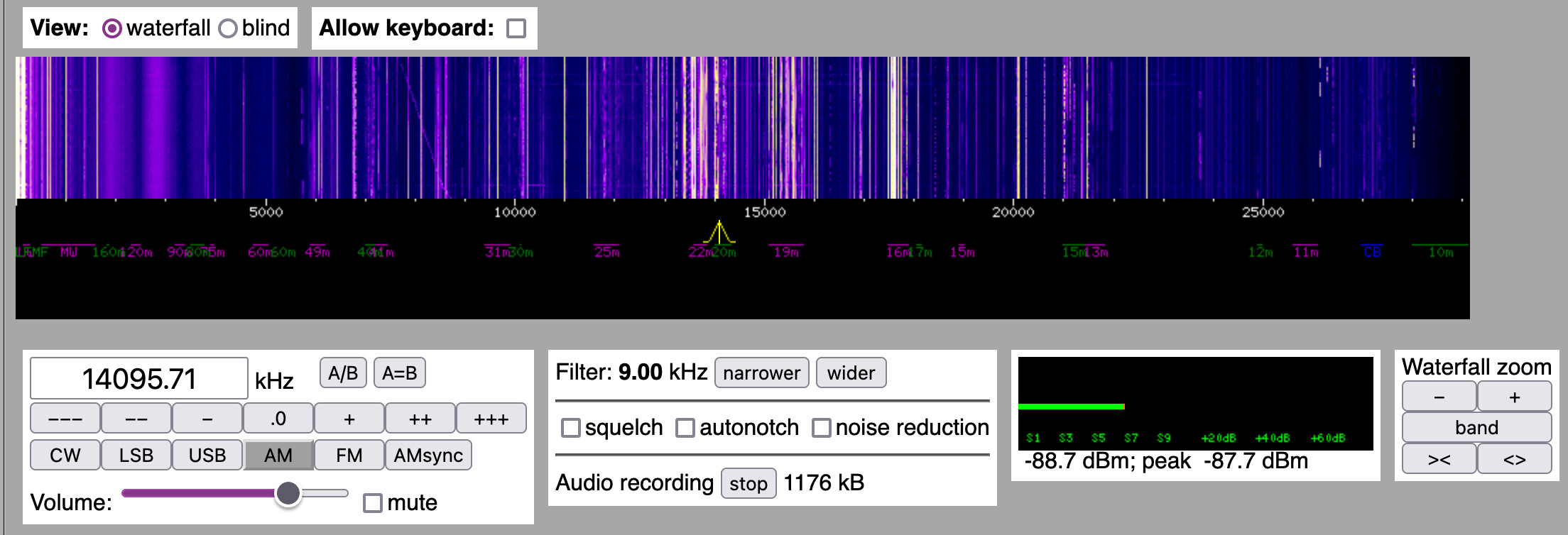The image size is (1568, 535).
Task: Step frequency up with the triple-plus button
Action: [491, 419]
